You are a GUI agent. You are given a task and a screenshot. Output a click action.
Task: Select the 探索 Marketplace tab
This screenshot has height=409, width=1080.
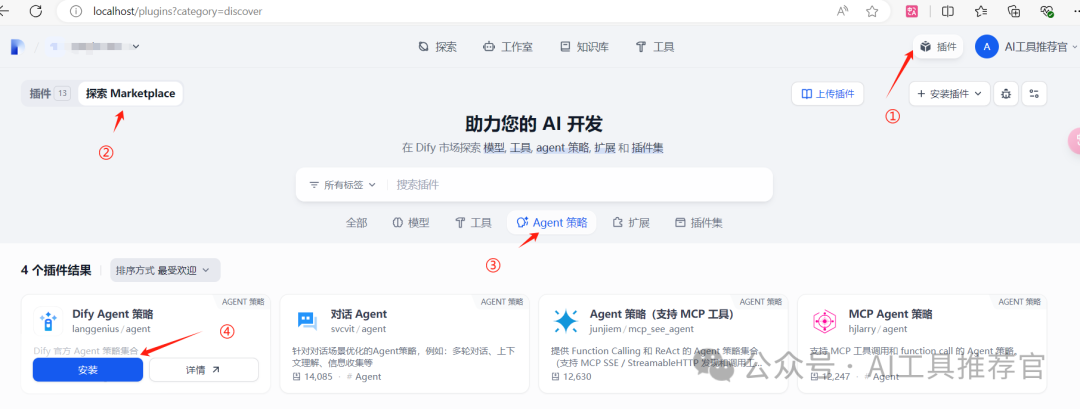click(130, 94)
